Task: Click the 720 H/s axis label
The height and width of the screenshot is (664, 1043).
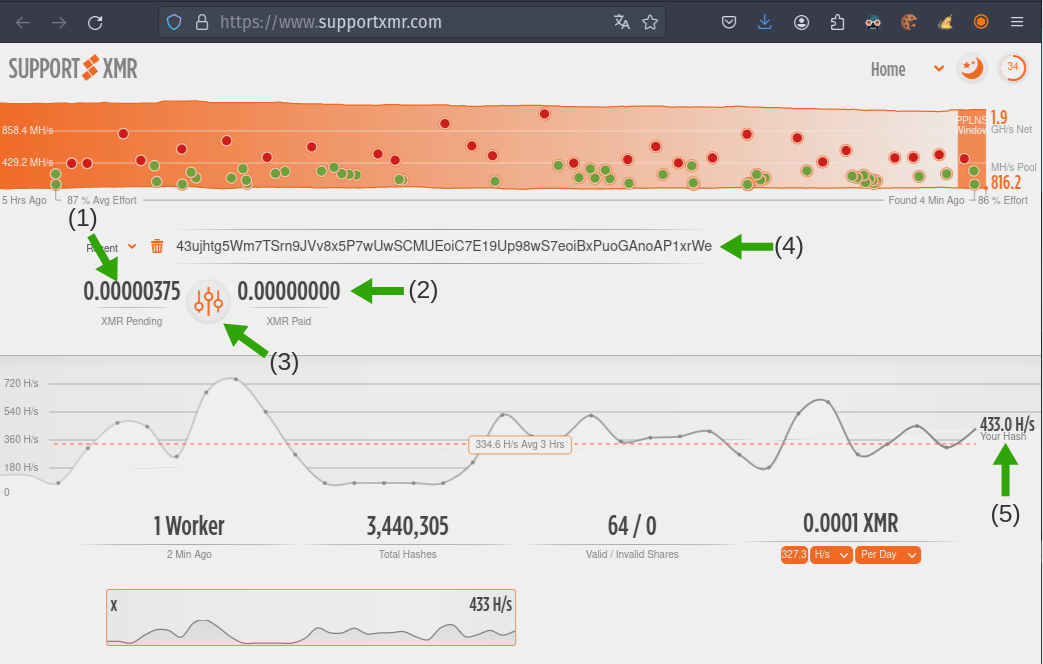Action: tap(21, 383)
